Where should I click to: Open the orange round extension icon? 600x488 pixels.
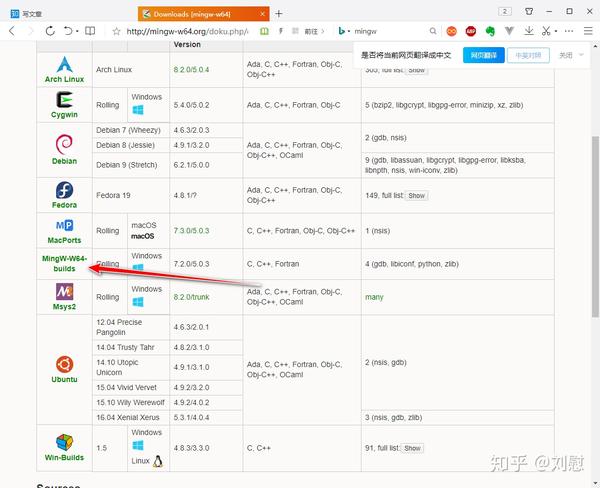(x=452, y=31)
